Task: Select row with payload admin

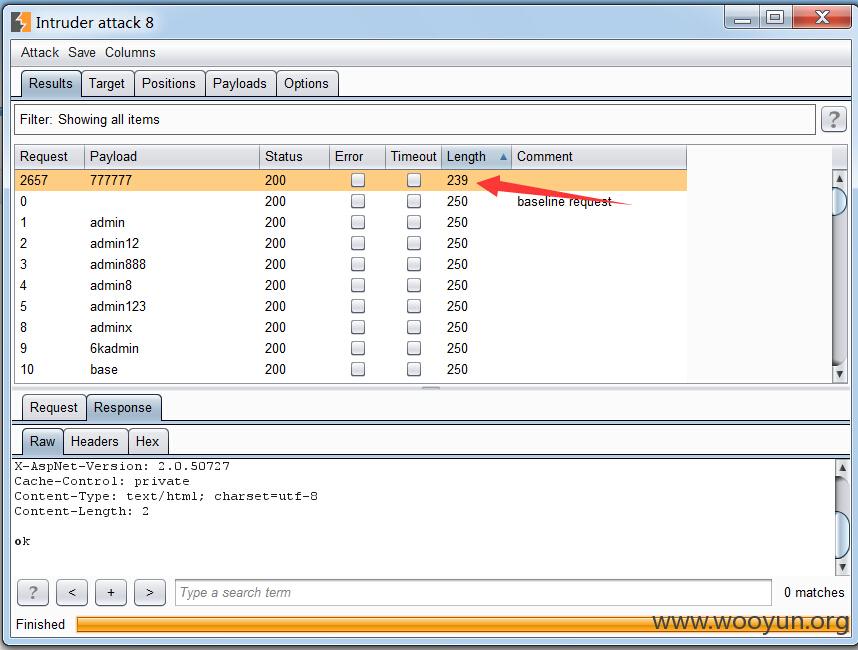Action: coord(350,222)
